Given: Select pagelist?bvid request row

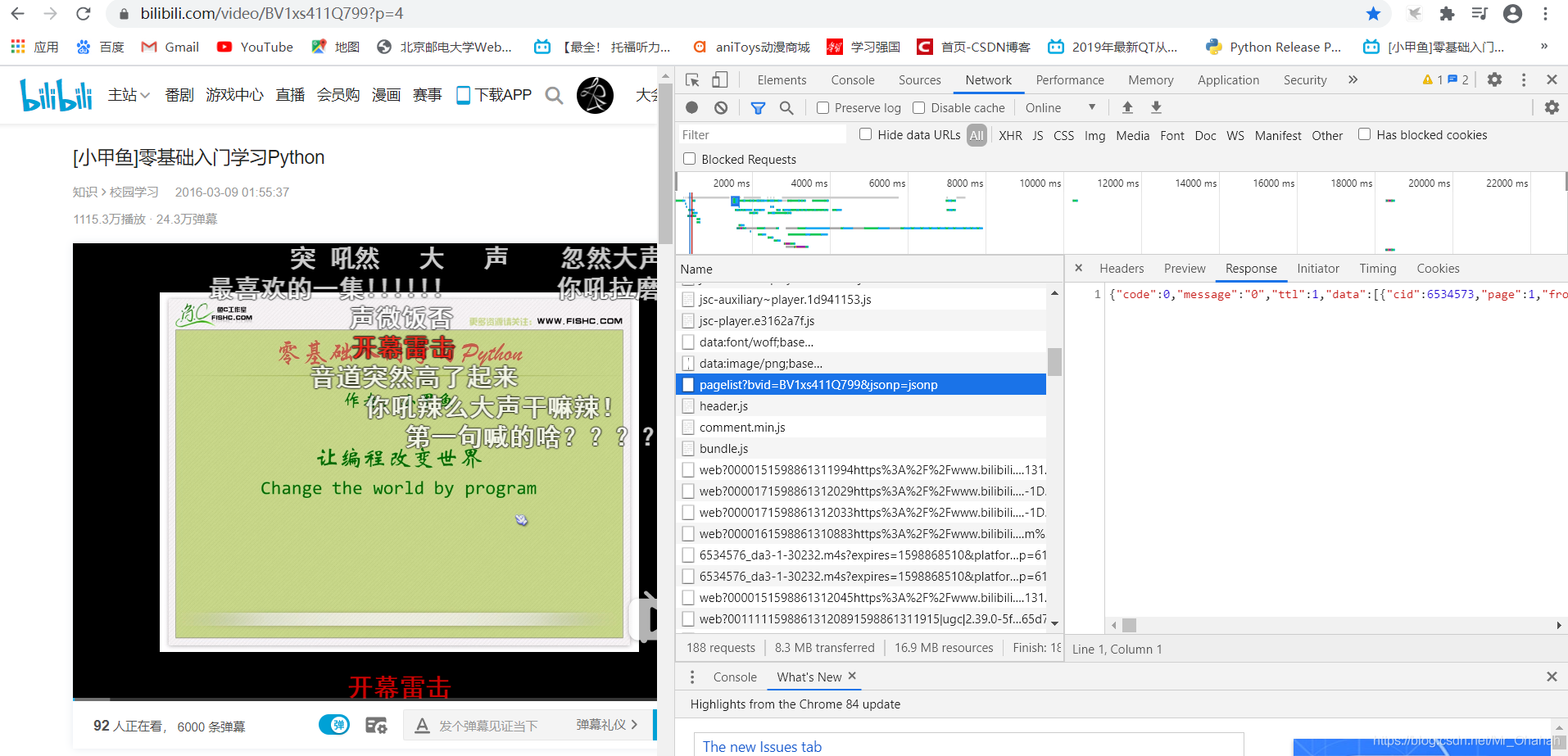Looking at the screenshot, I should pyautogui.click(x=861, y=384).
